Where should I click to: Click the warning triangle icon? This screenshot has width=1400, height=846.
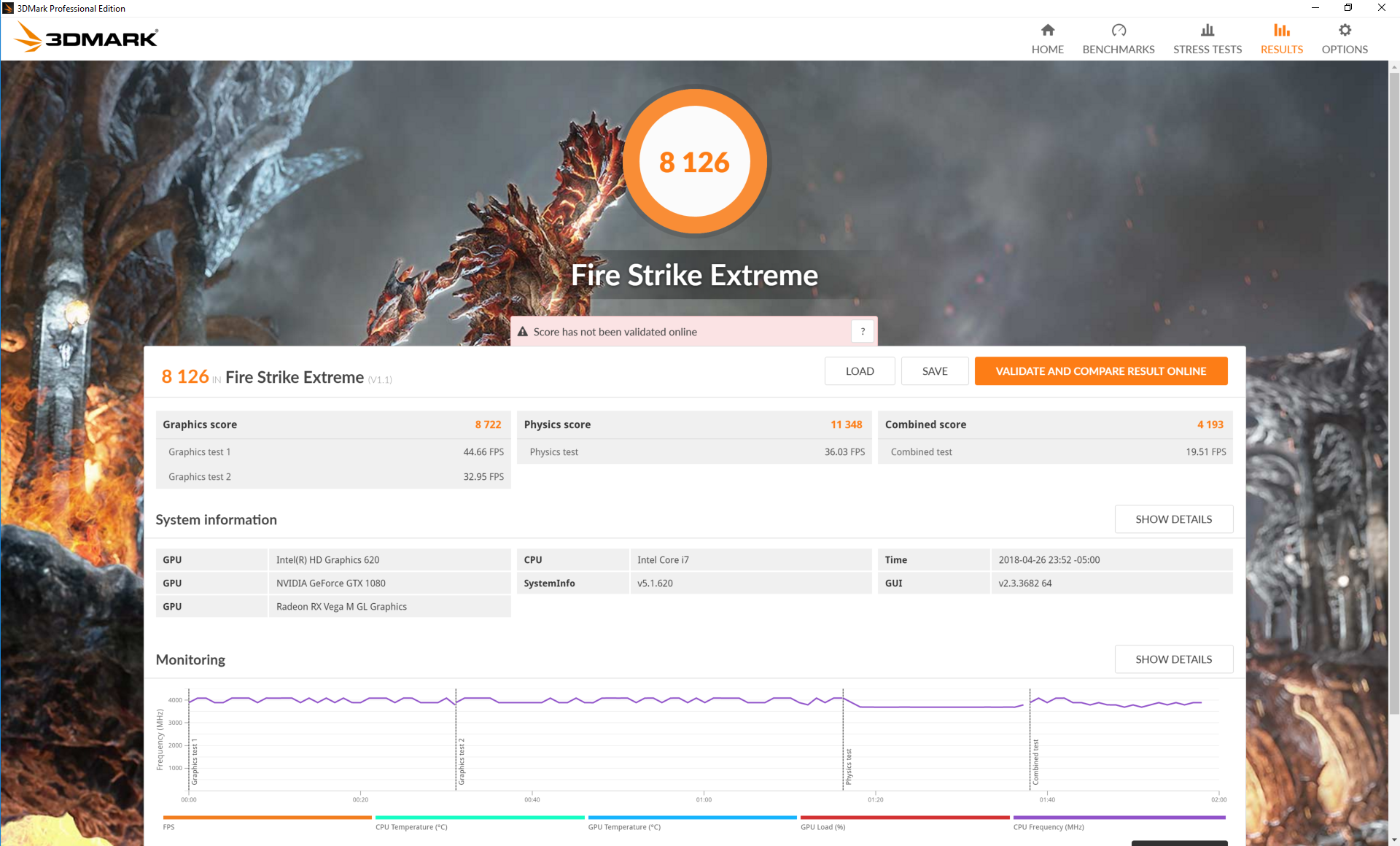click(523, 332)
